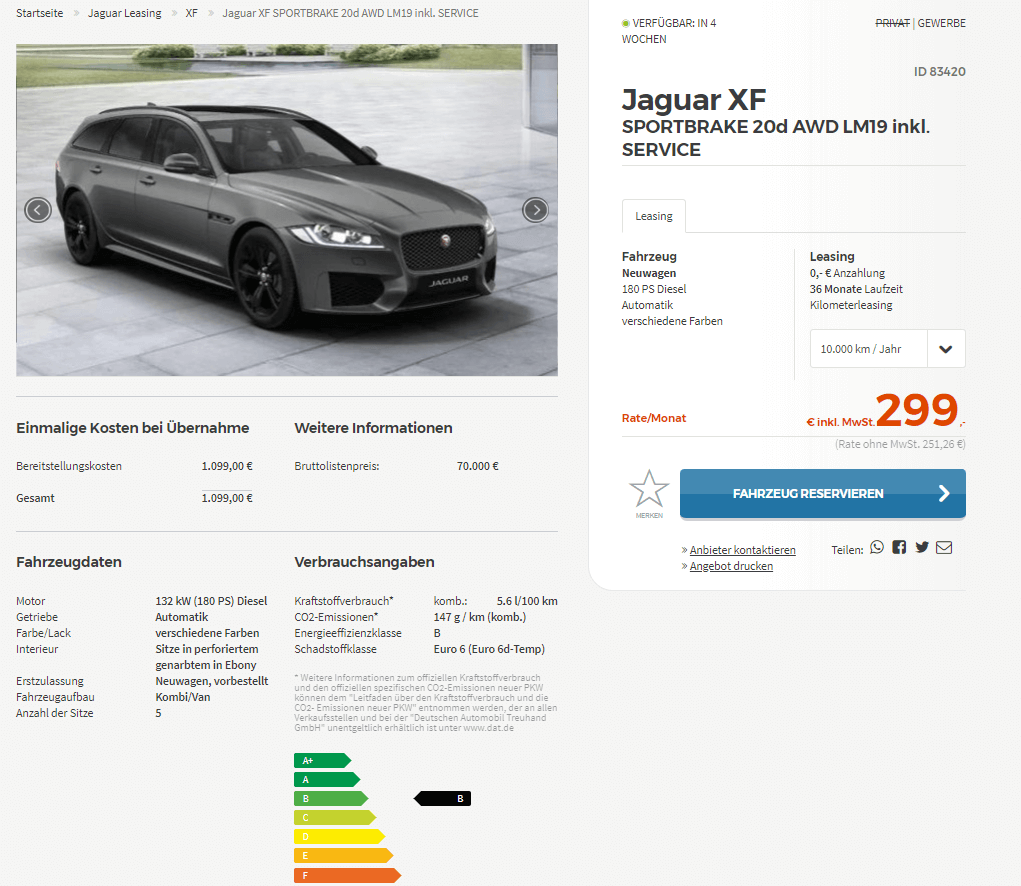
Task: Click Bereitstellungskosten value 1.099,00 €
Action: click(227, 466)
